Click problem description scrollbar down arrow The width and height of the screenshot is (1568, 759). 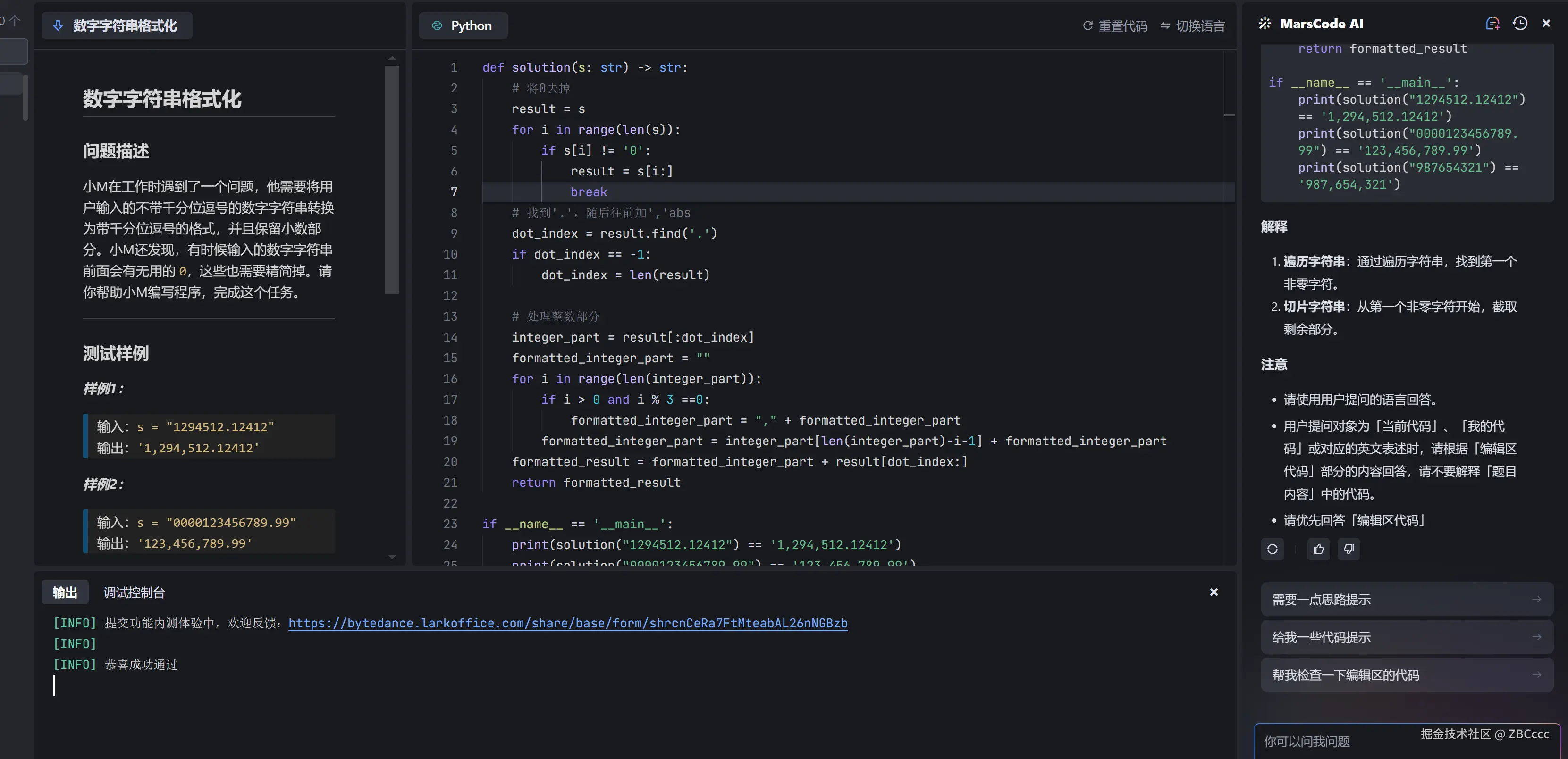392,557
